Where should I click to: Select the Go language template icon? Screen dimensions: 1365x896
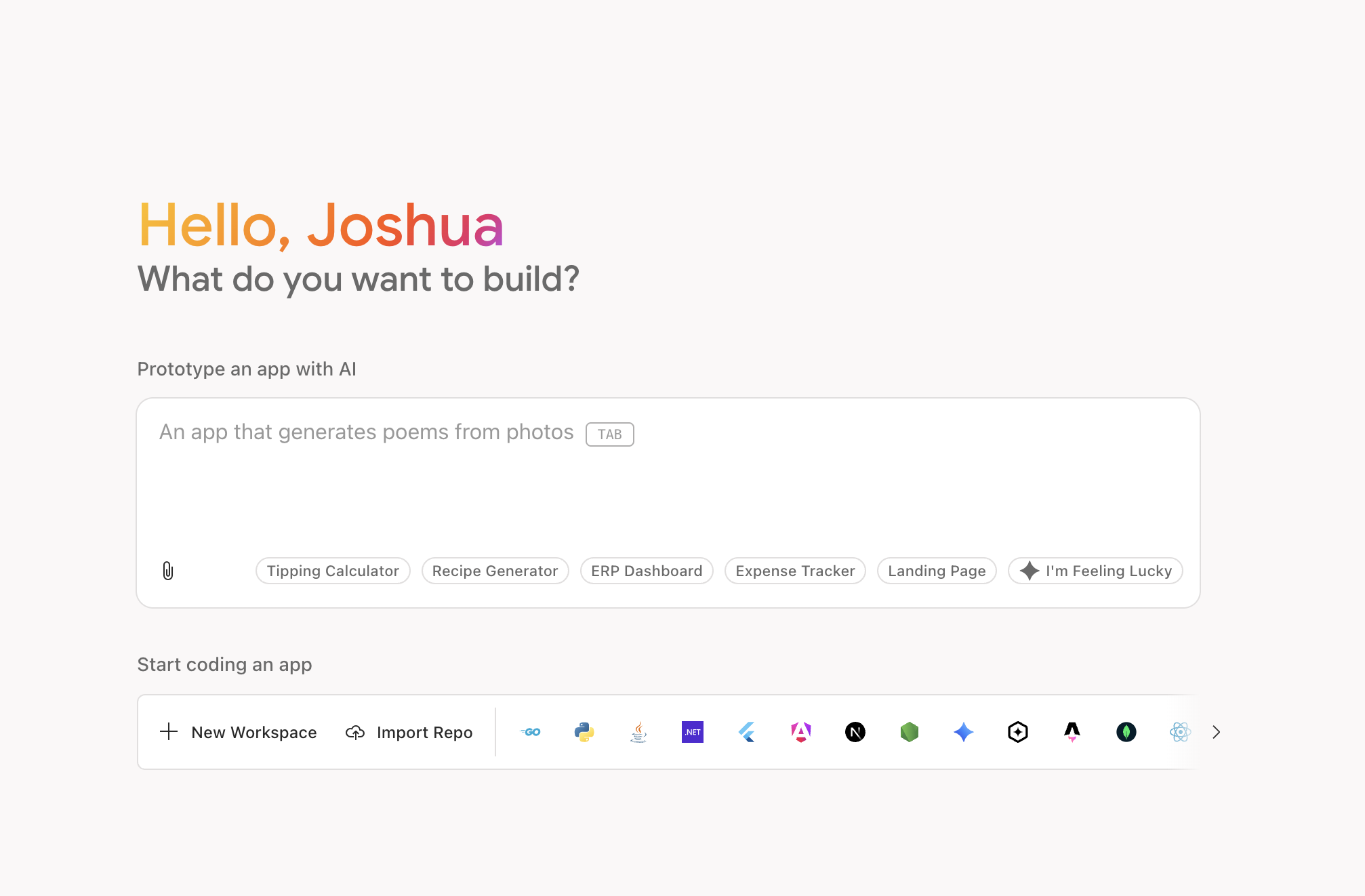click(x=531, y=732)
